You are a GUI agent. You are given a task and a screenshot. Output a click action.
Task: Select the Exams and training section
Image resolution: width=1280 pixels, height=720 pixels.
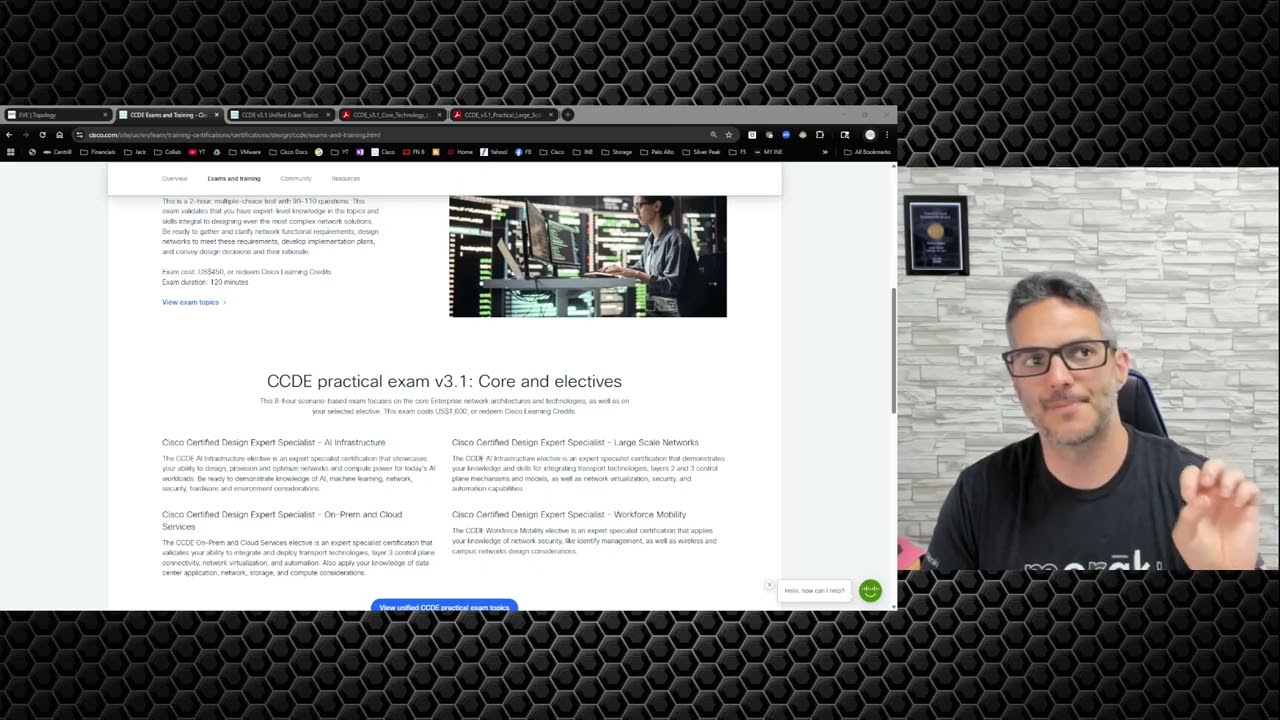(234, 179)
